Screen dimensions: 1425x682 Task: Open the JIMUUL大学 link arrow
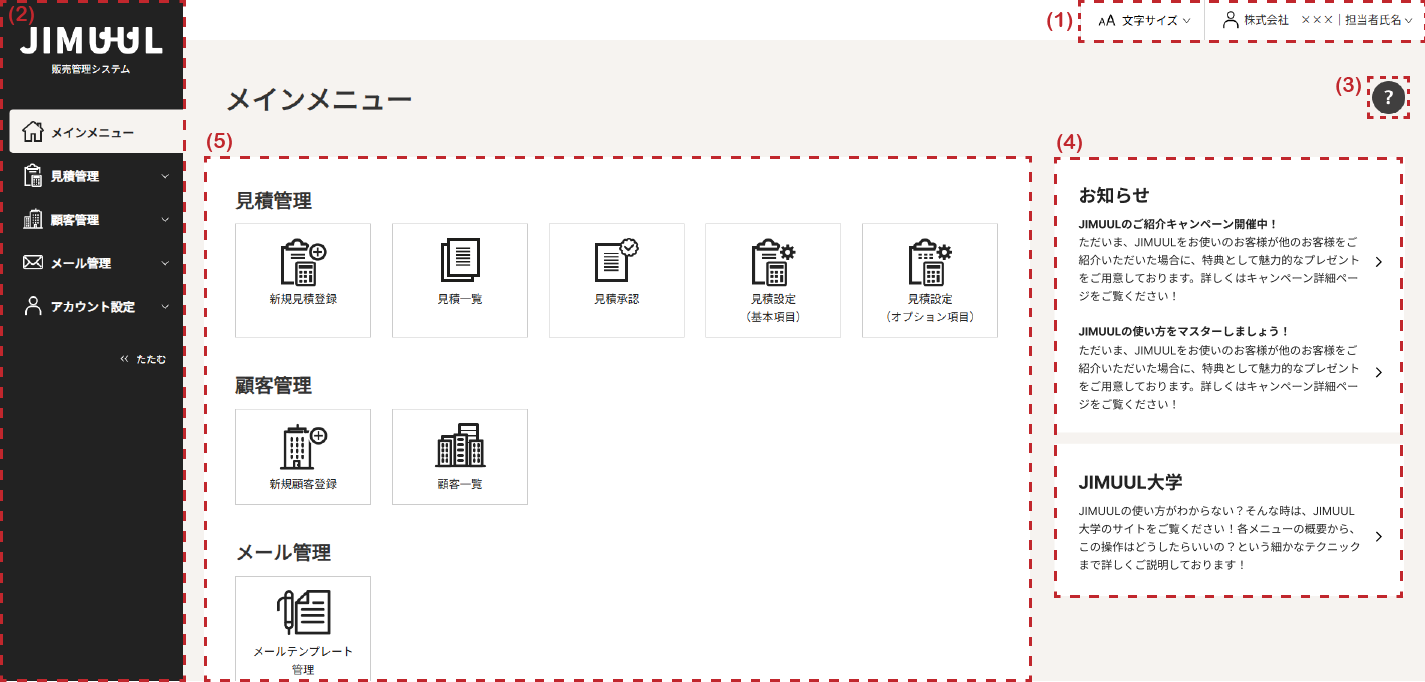(x=1378, y=536)
